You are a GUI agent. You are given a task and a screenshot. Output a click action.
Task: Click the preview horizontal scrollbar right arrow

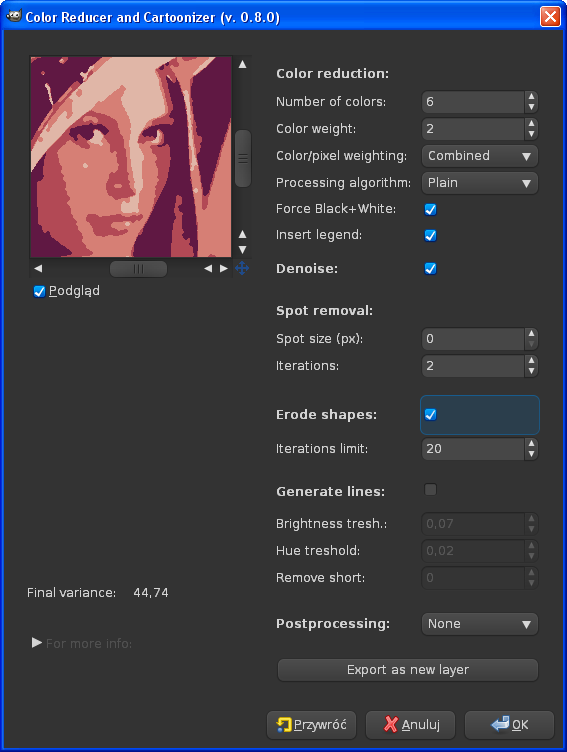224,269
